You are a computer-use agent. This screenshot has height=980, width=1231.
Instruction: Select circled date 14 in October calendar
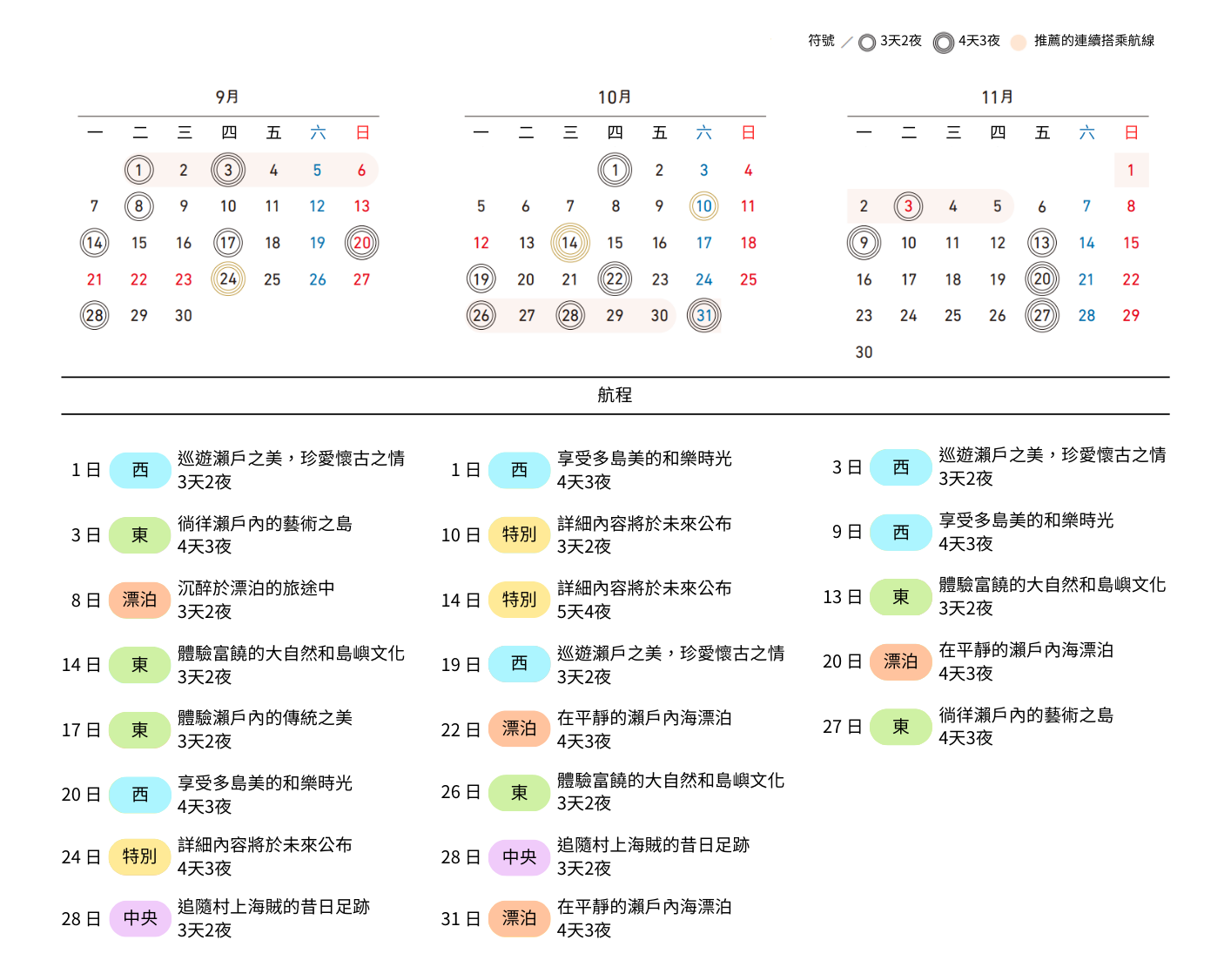(570, 243)
